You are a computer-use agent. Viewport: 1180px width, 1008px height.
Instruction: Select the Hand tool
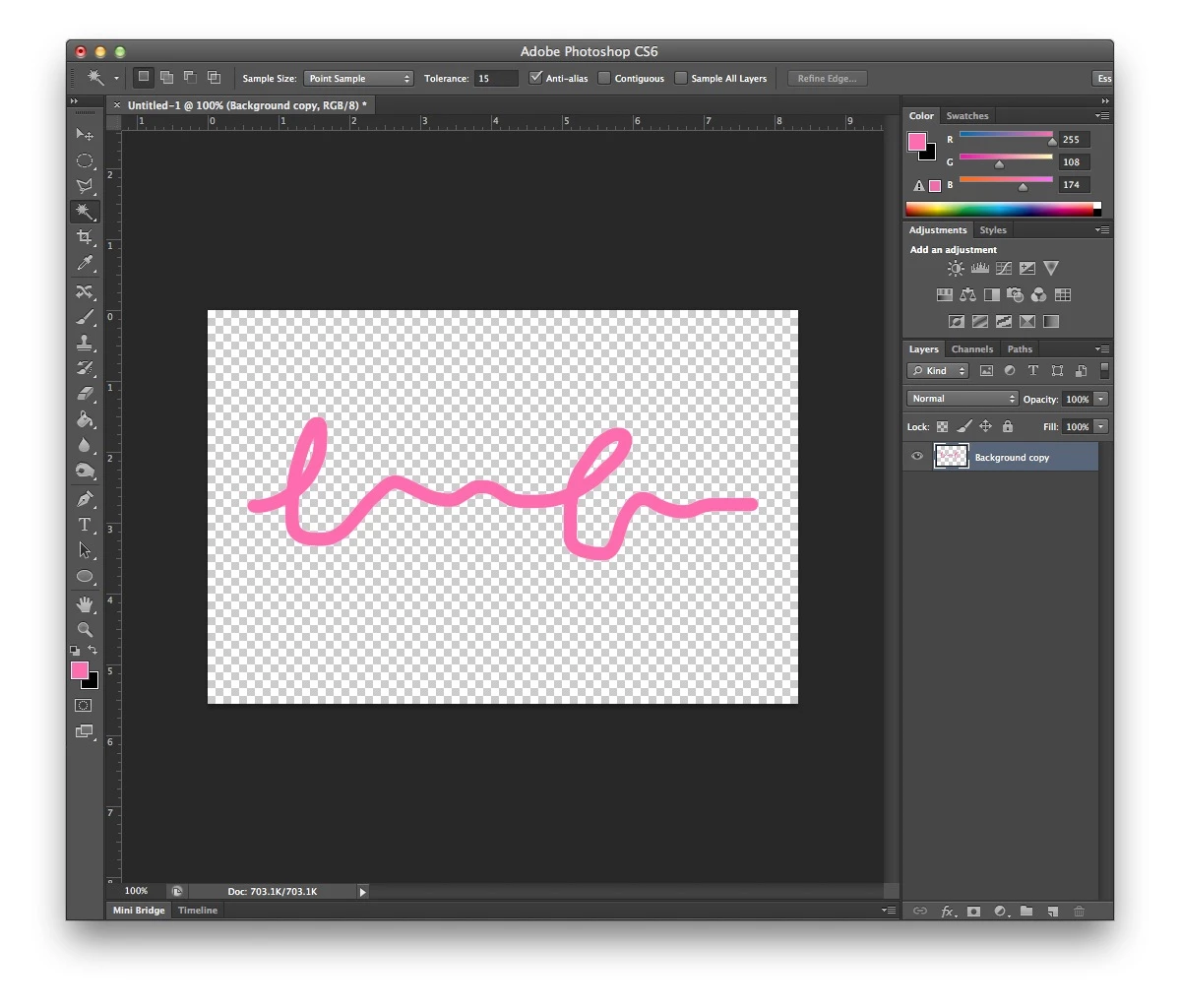pyautogui.click(x=85, y=603)
